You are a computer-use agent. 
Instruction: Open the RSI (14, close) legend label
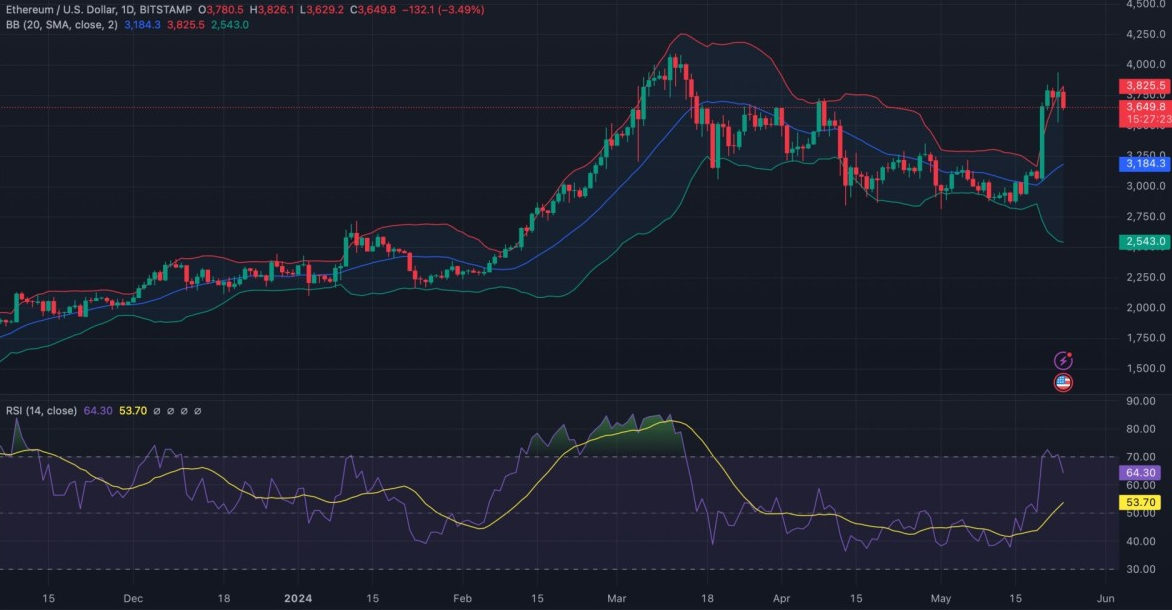click(41, 410)
